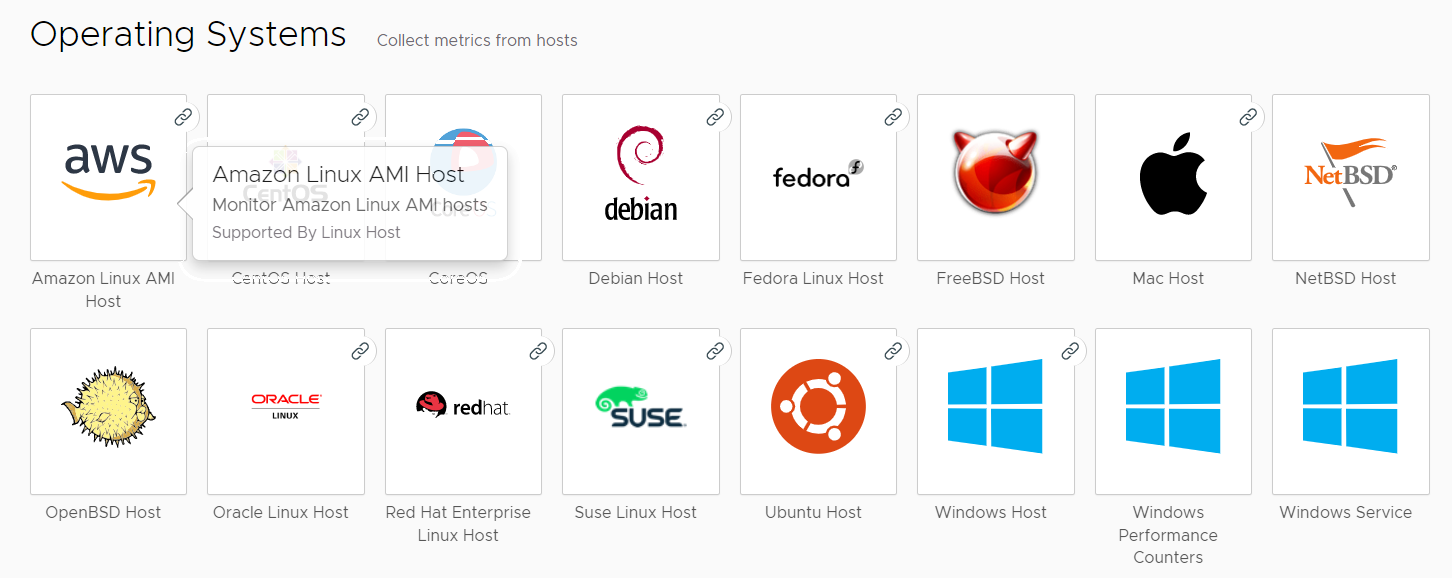The image size is (1452, 578).
Task: Open the Windows Performance Counters tile
Action: [1173, 411]
